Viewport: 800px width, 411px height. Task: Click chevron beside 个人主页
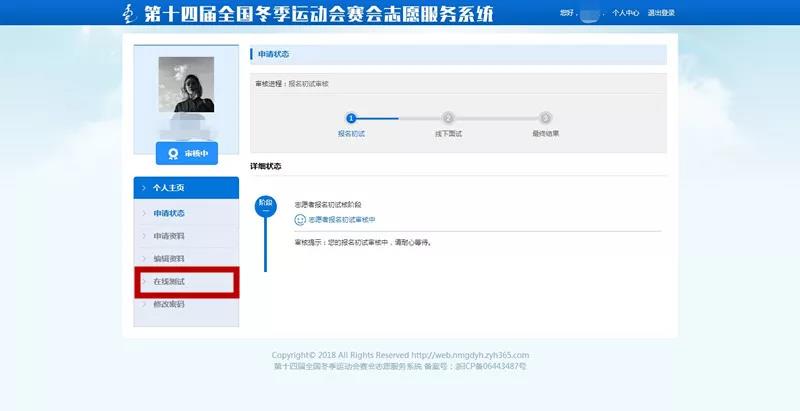(x=144, y=188)
